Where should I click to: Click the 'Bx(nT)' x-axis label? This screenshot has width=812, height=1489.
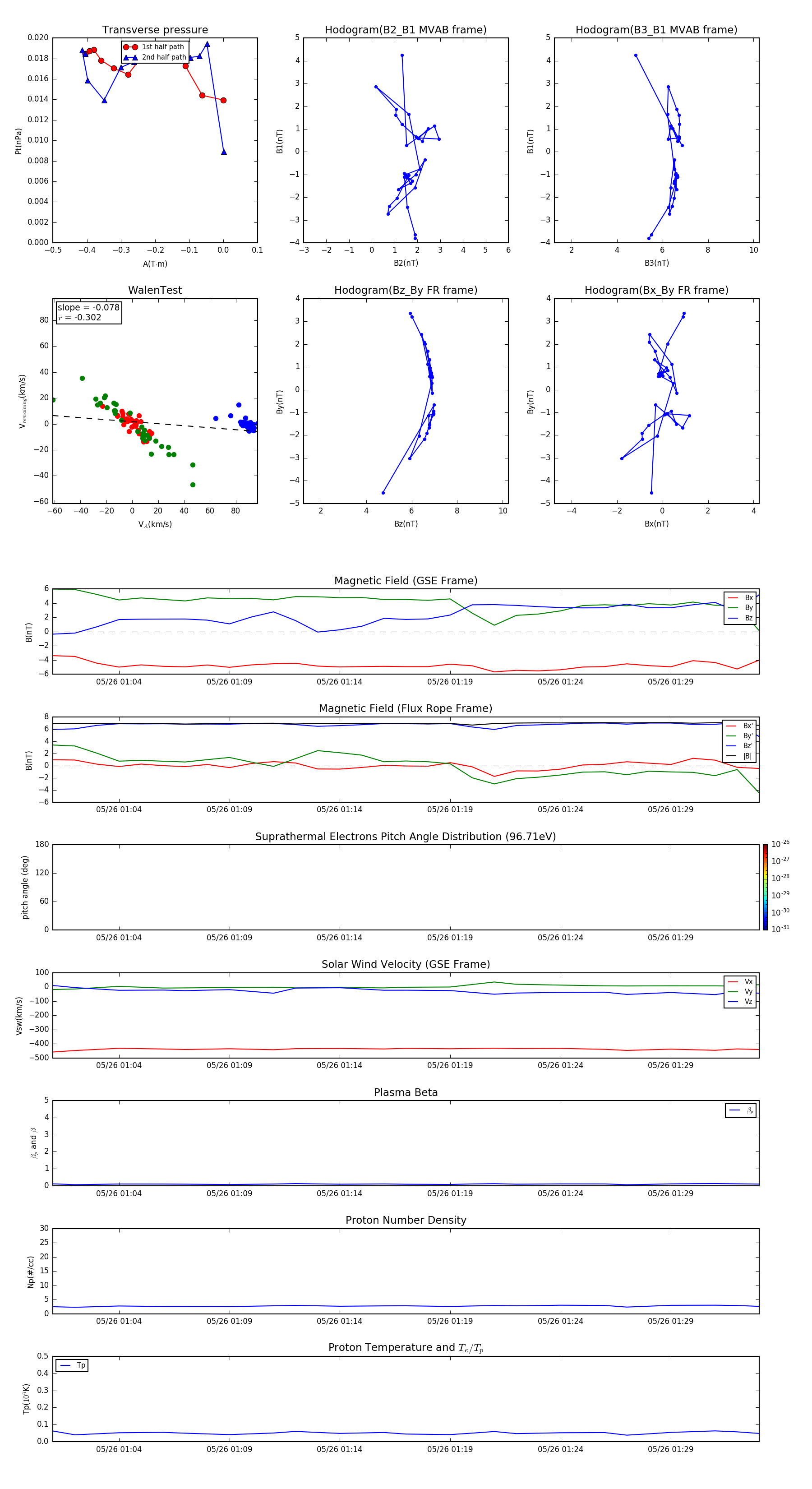point(656,524)
